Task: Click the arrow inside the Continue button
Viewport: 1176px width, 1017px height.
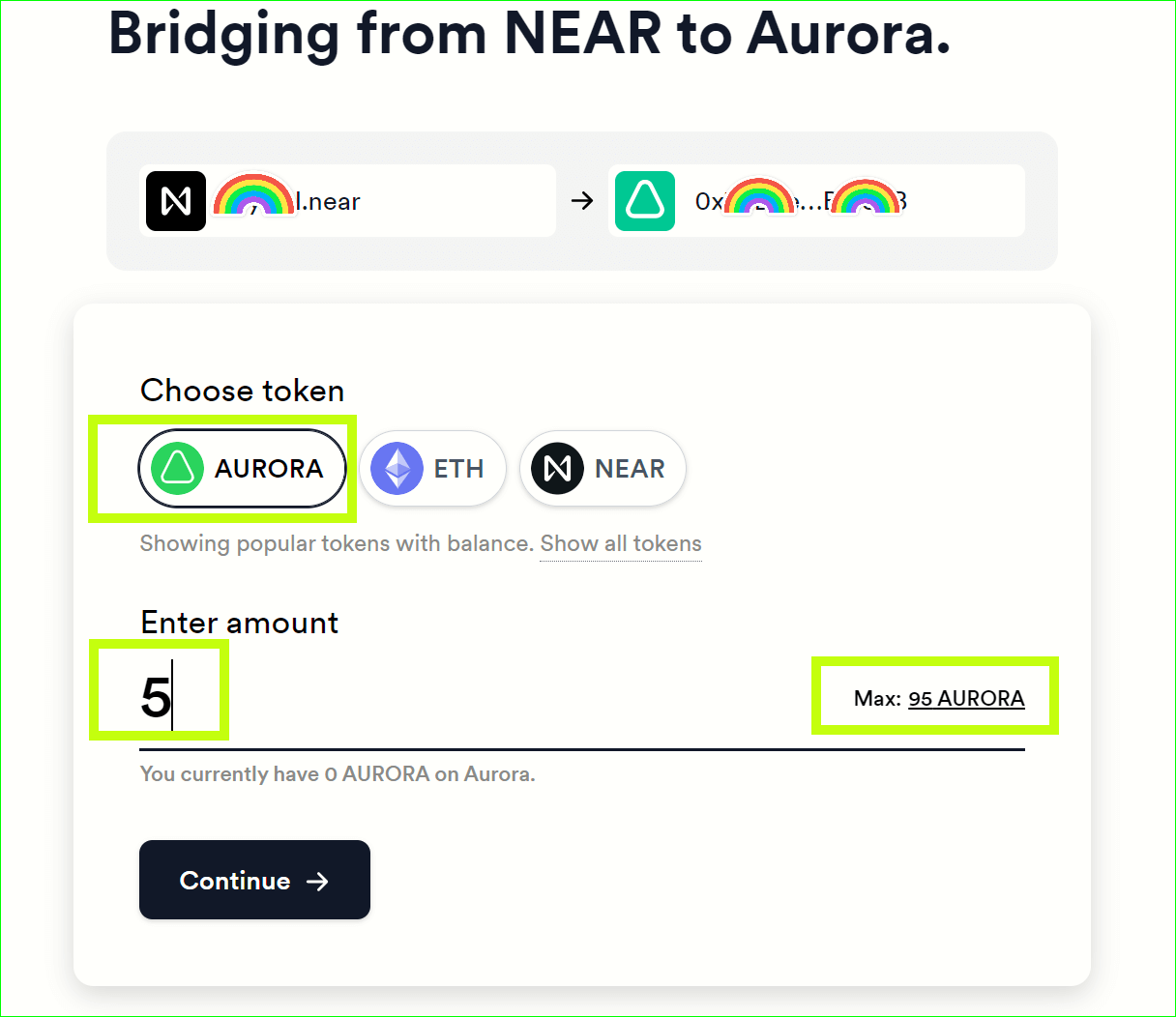Action: pyautogui.click(x=317, y=881)
